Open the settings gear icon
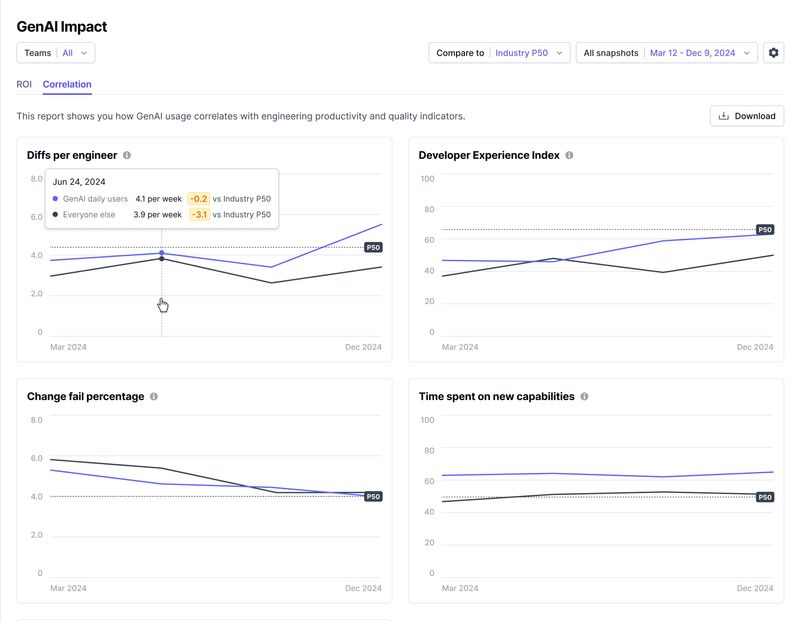This screenshot has height=622, width=800. [x=773, y=53]
